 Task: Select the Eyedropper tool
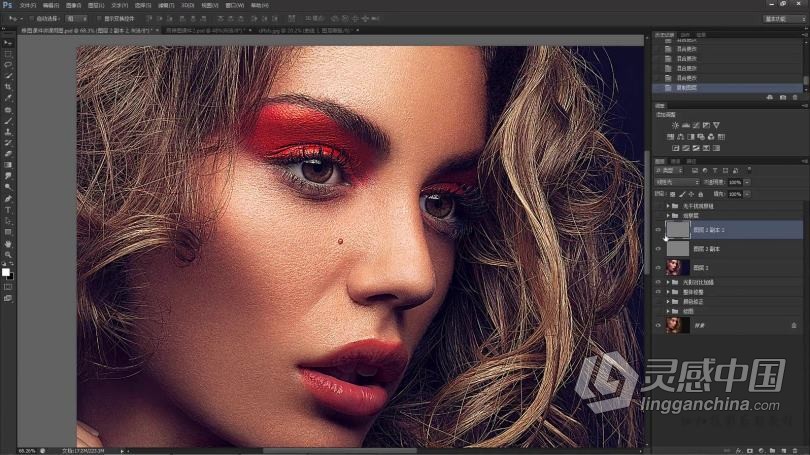pos(8,98)
